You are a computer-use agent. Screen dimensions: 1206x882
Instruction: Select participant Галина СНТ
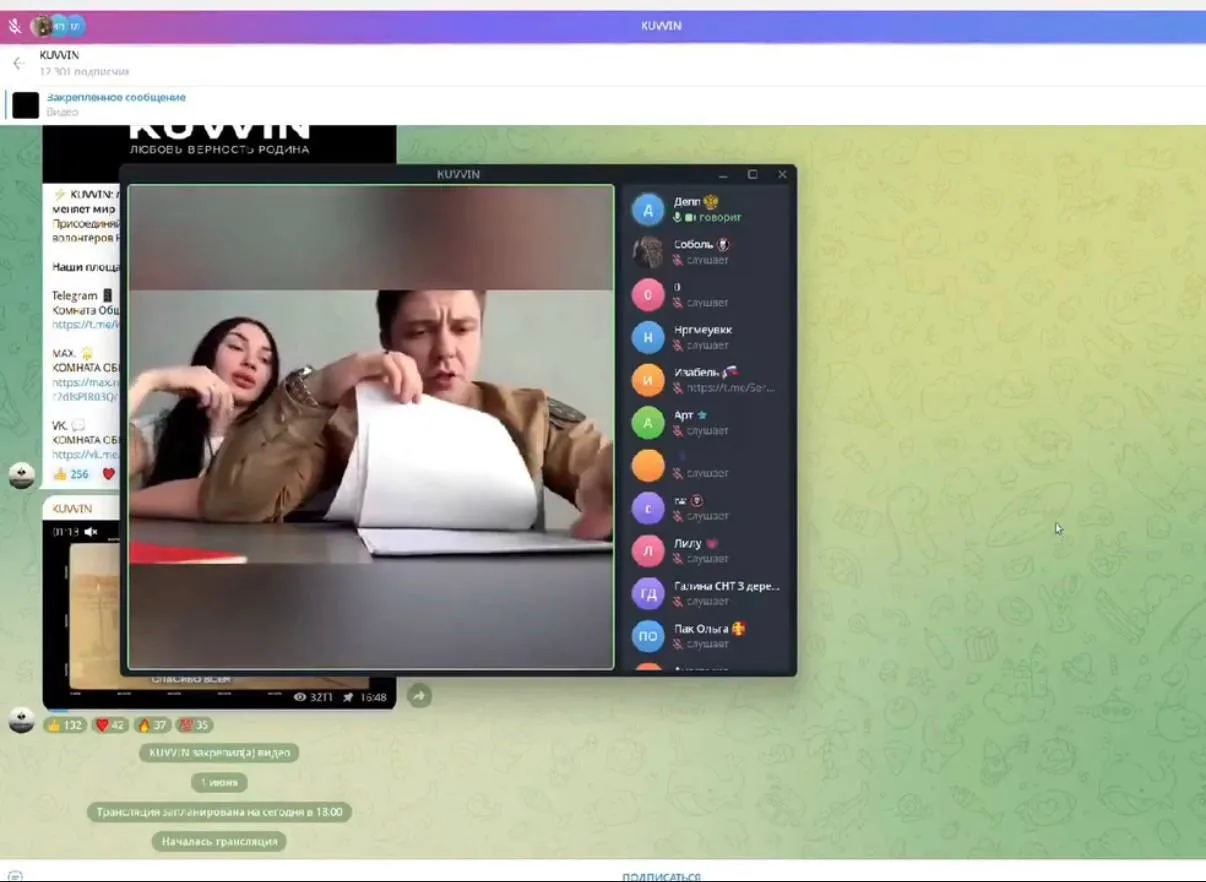pos(708,594)
